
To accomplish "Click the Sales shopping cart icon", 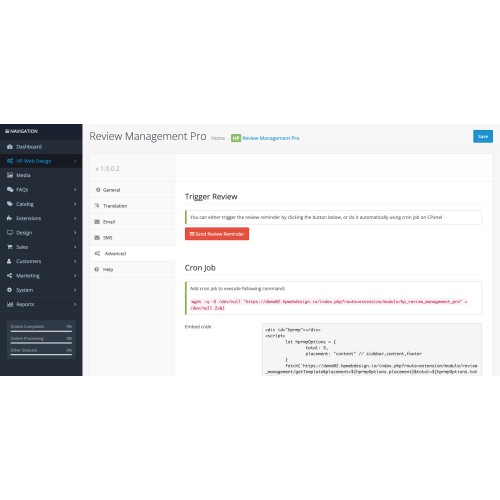I will click(x=10, y=247).
